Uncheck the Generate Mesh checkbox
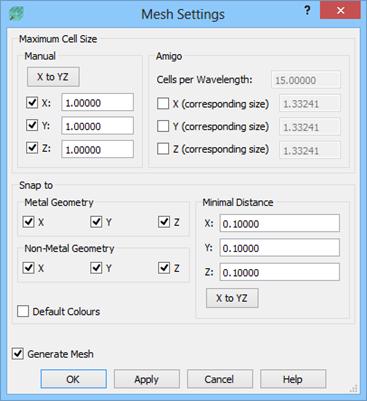 pyautogui.click(x=18, y=354)
